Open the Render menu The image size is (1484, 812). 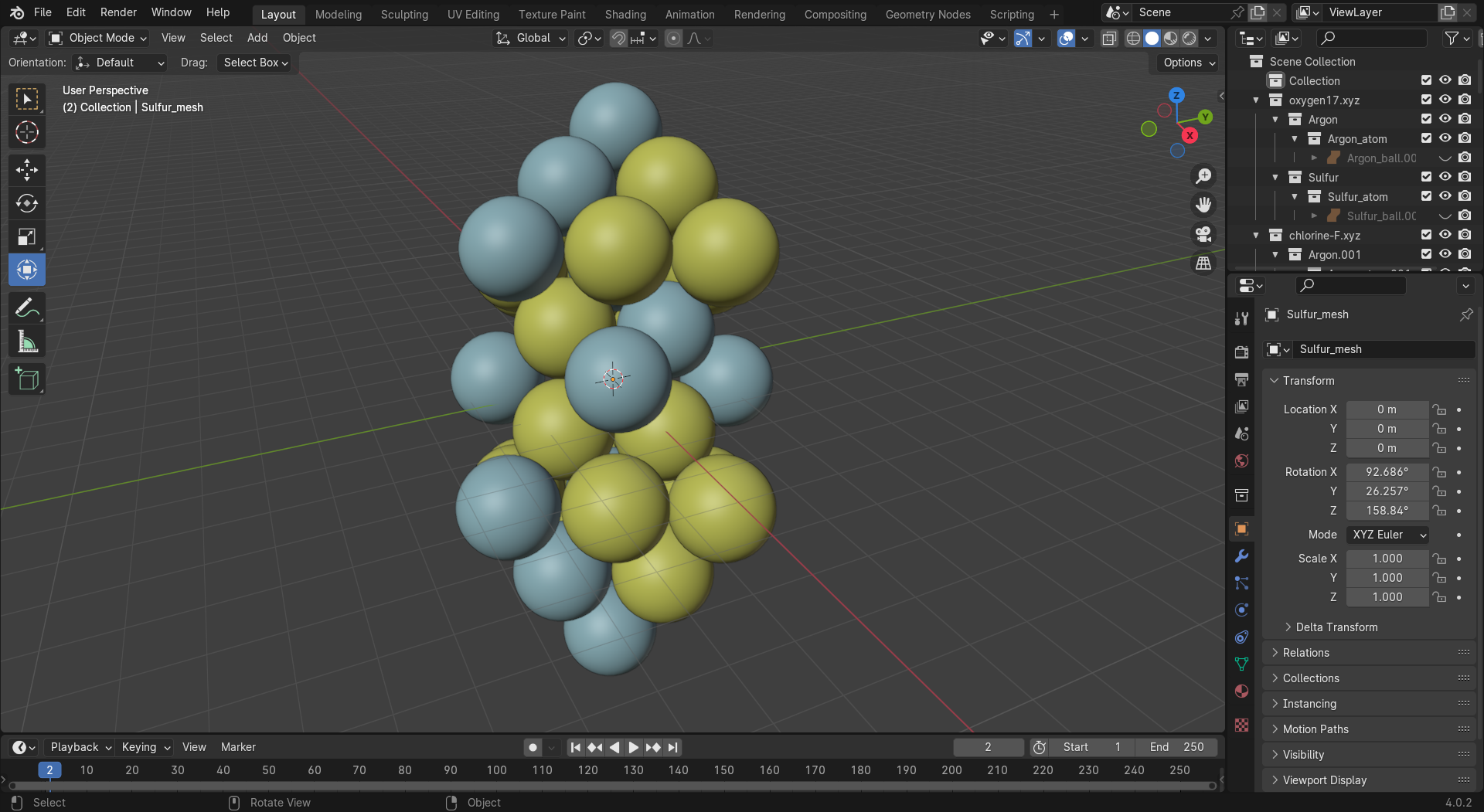pyautogui.click(x=118, y=12)
